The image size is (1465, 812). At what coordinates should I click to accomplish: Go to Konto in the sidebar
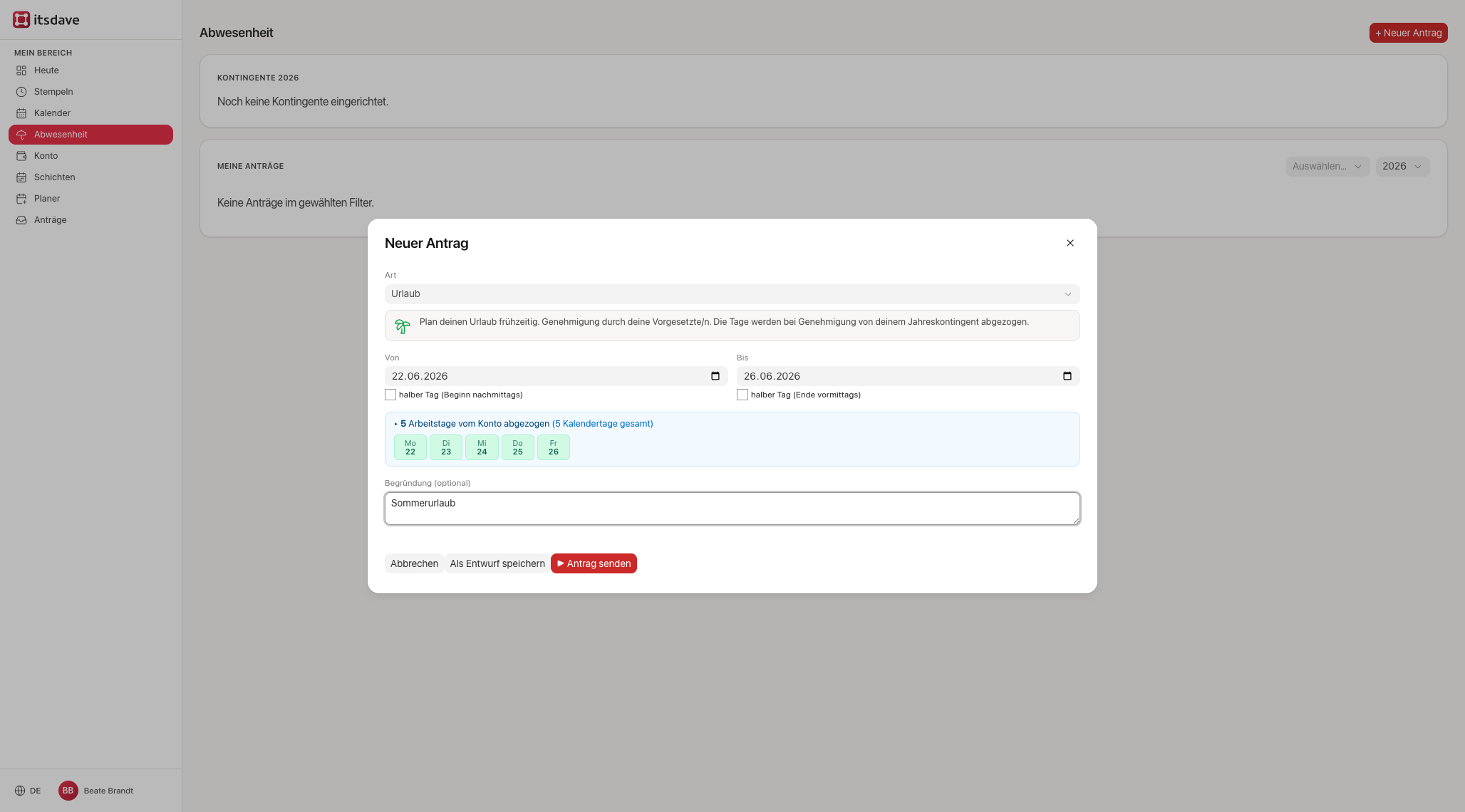pyautogui.click(x=90, y=156)
